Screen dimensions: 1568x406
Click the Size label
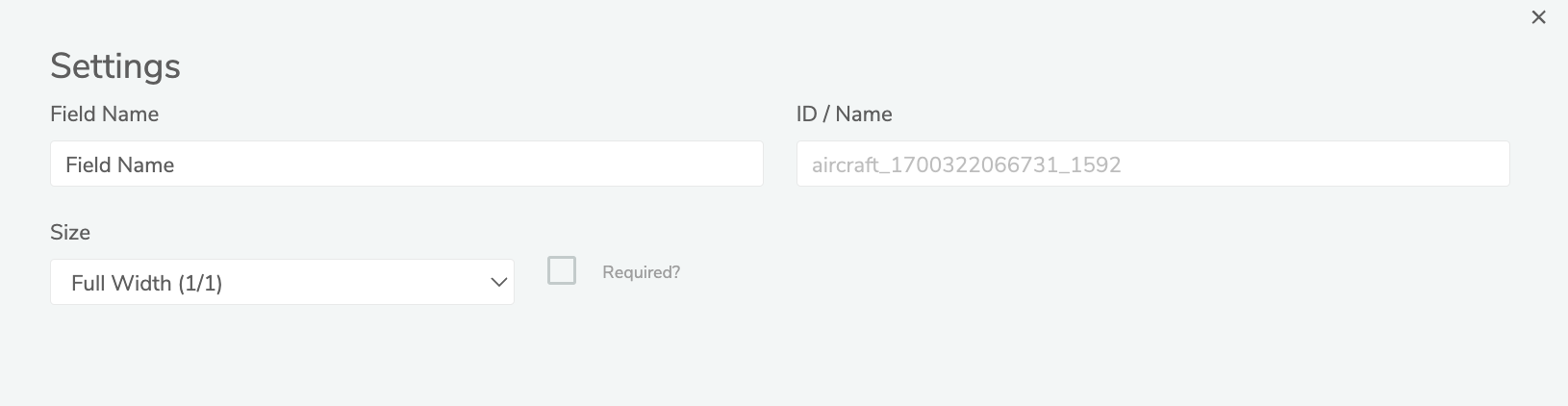click(x=70, y=232)
